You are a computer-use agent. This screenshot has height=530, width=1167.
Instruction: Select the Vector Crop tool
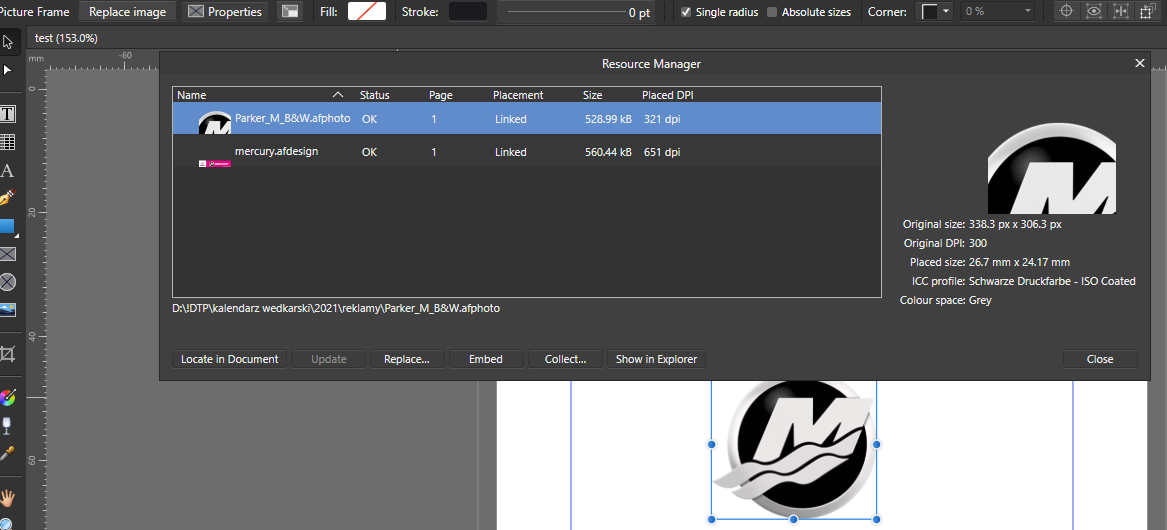pos(7,354)
